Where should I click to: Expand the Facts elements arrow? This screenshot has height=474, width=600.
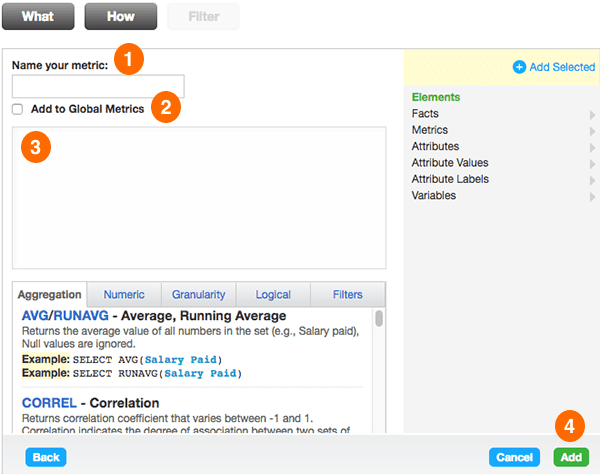coord(593,115)
